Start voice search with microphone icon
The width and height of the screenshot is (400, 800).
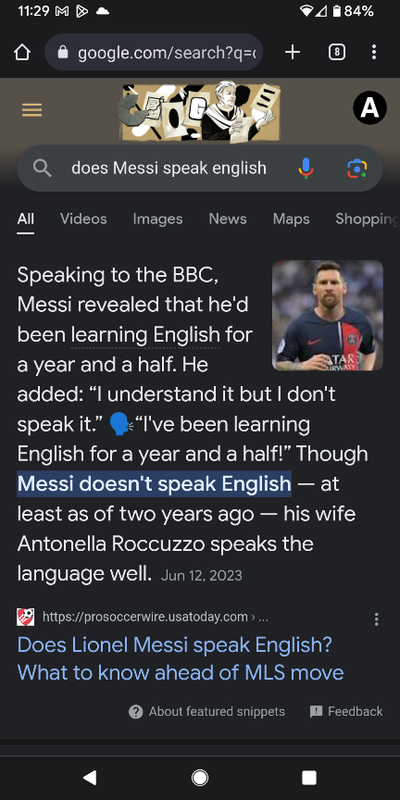click(306, 168)
